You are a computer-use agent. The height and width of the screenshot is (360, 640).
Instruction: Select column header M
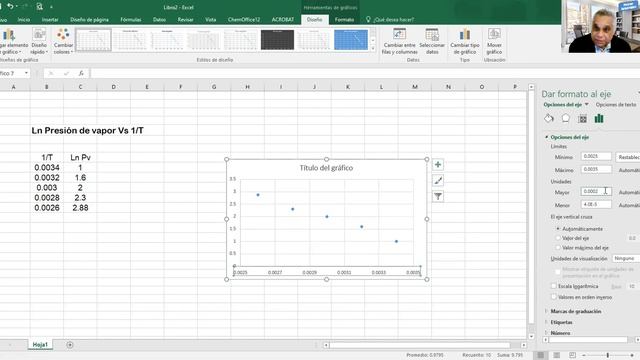click(x=415, y=87)
